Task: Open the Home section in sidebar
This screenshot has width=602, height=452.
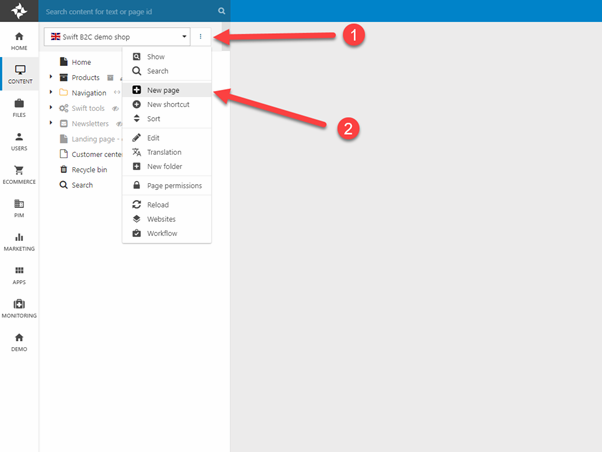Action: [x=19, y=39]
